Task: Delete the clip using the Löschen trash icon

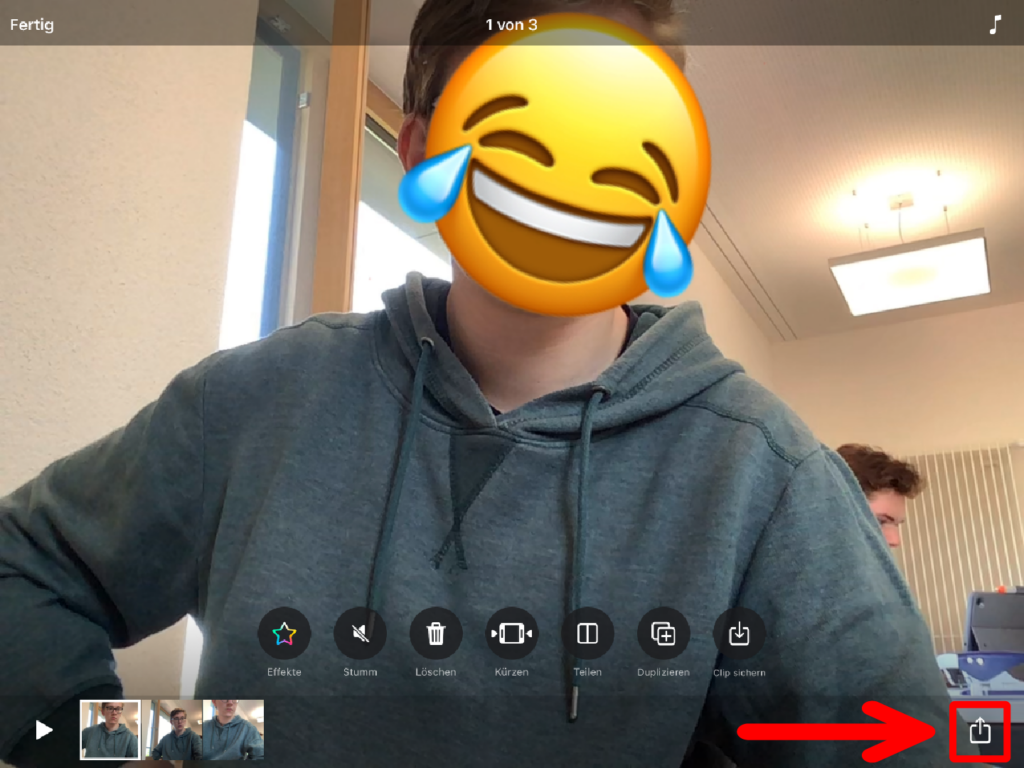Action: (x=436, y=633)
